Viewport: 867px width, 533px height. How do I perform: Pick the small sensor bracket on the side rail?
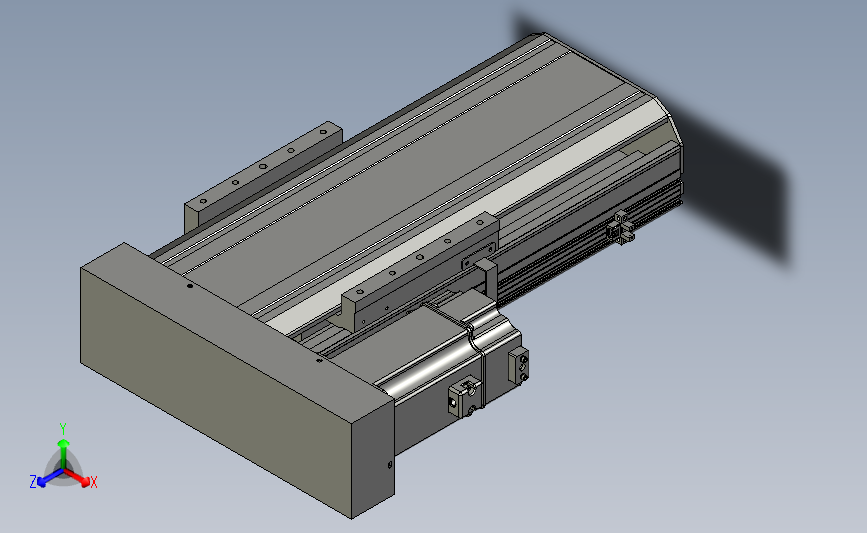pos(620,227)
